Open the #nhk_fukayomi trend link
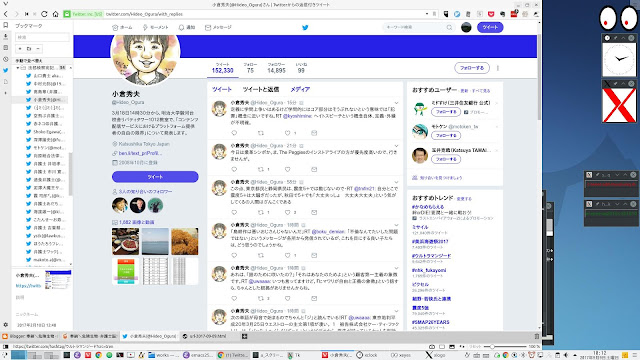 [x=429, y=270]
